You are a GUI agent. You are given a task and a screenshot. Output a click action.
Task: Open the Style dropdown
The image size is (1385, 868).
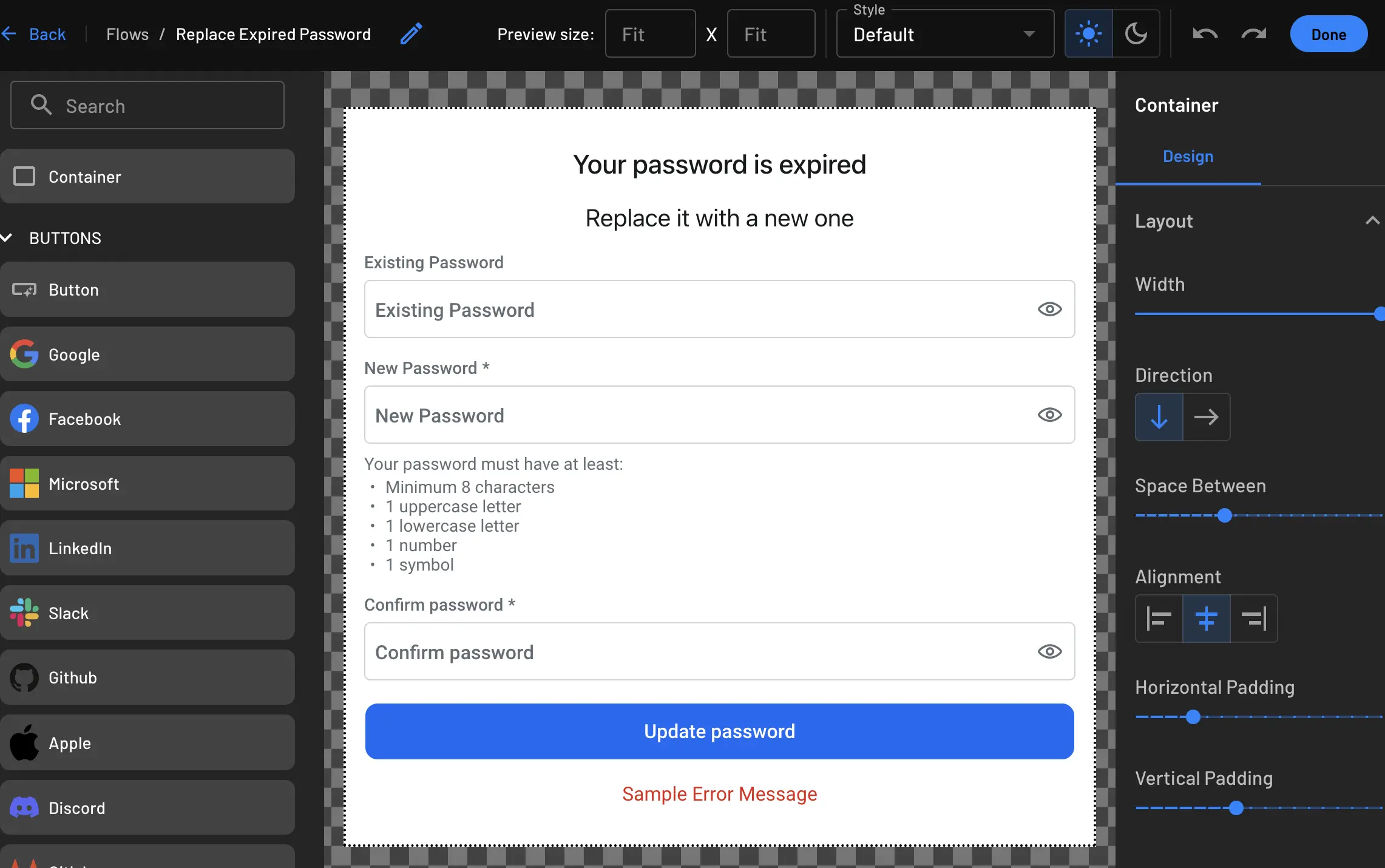click(944, 35)
